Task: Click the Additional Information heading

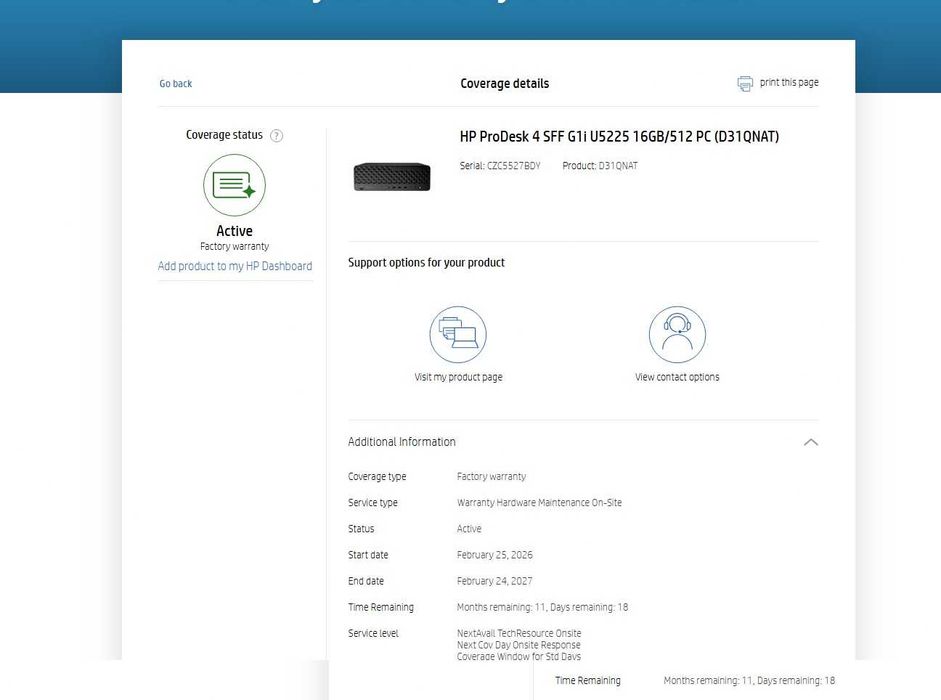Action: (x=401, y=442)
